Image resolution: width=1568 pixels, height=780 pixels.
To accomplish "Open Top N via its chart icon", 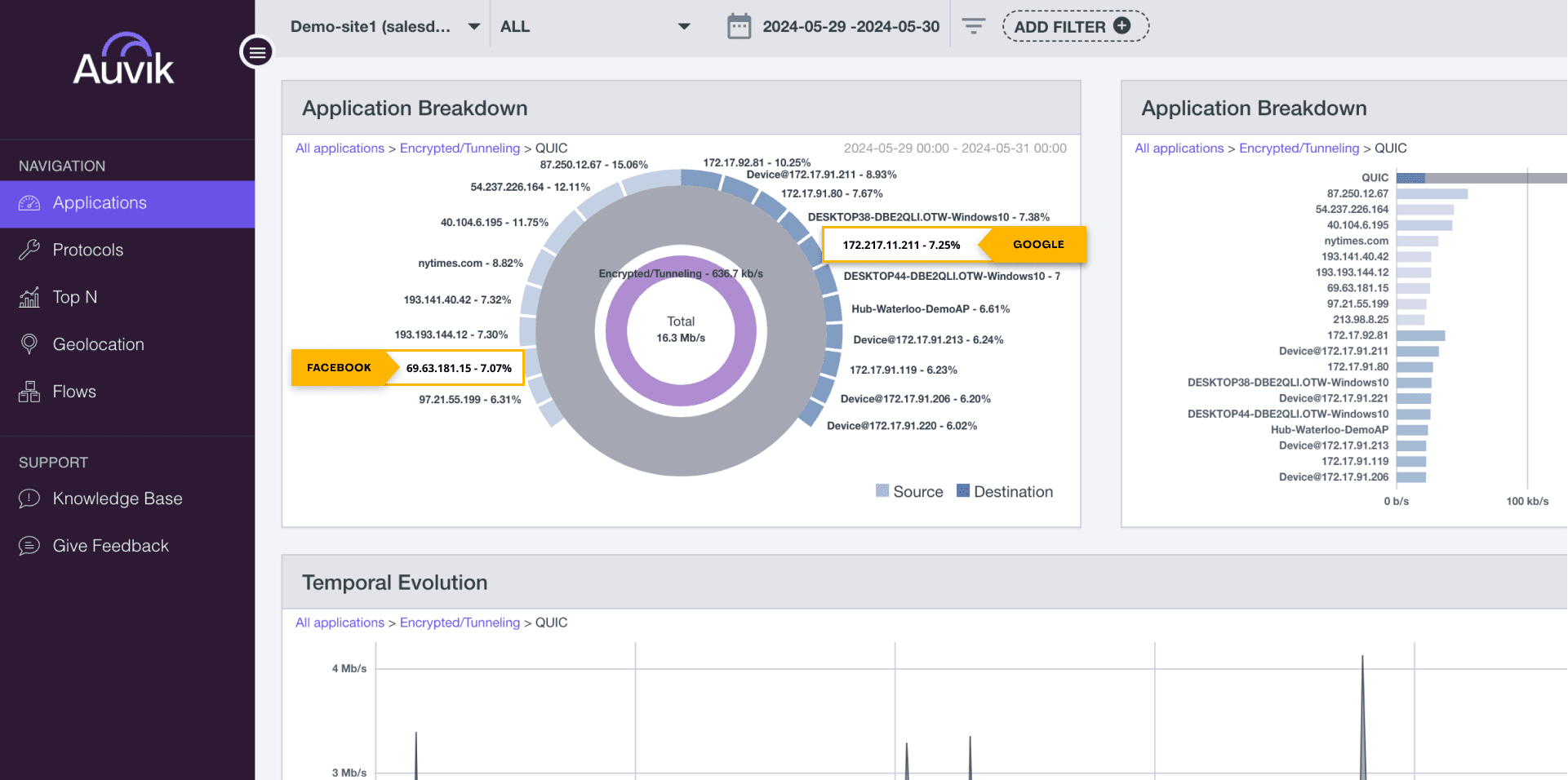I will [29, 297].
